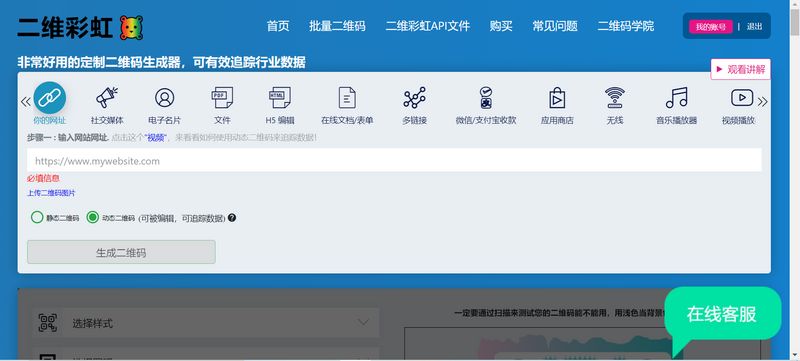Select the 动态二维码 radio button

click(x=92, y=217)
